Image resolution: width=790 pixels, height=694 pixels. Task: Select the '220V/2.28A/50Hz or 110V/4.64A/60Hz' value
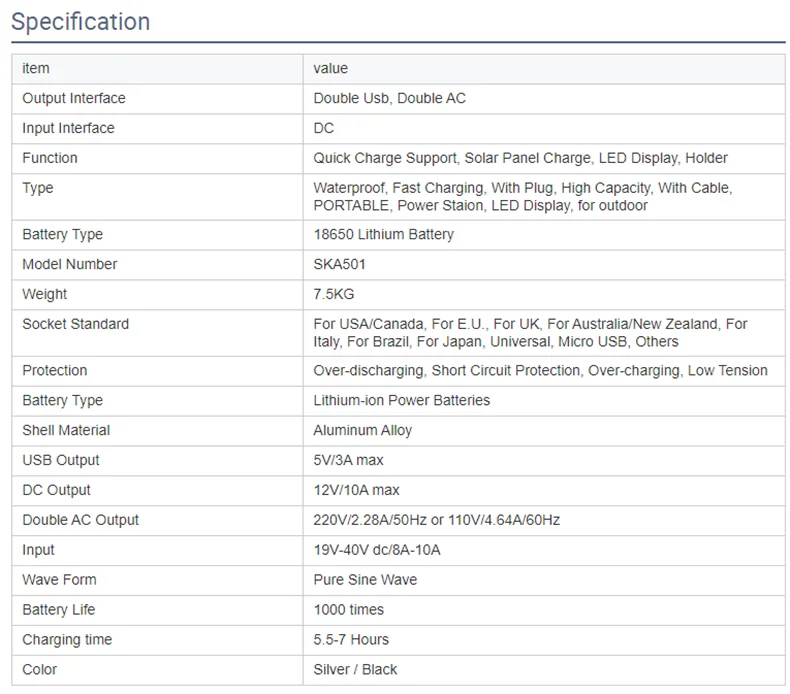(436, 520)
